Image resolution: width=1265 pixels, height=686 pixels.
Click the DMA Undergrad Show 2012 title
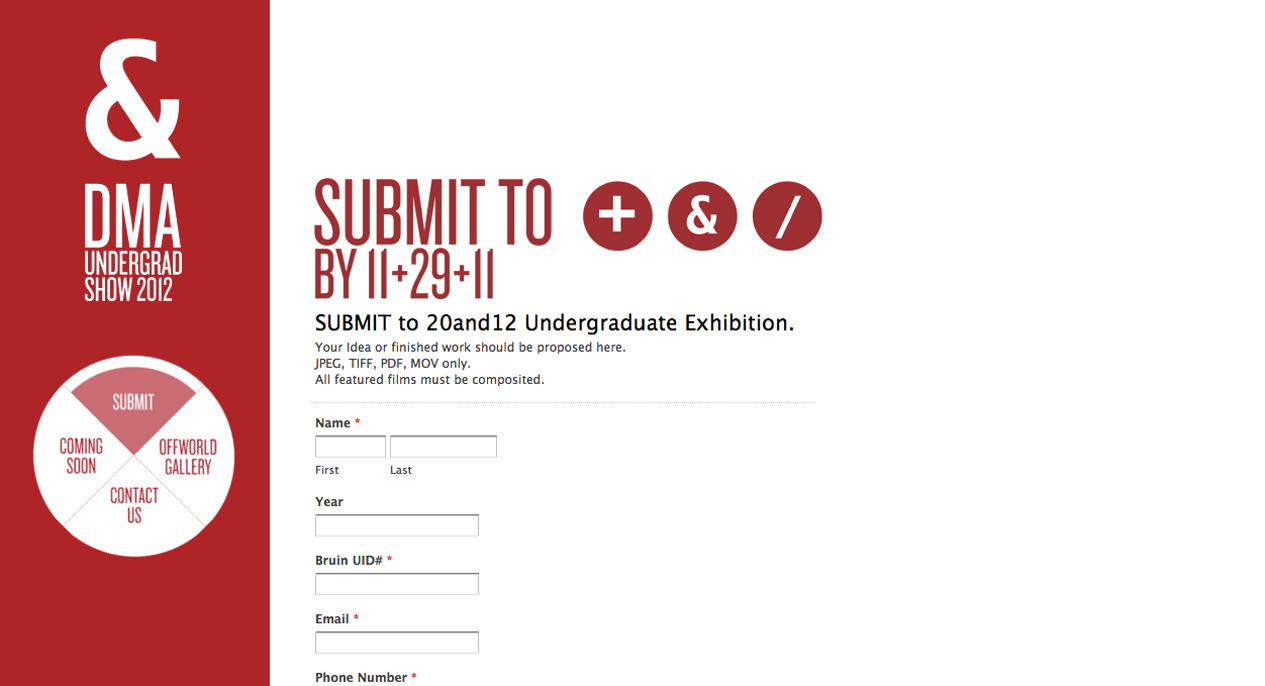tap(133, 243)
